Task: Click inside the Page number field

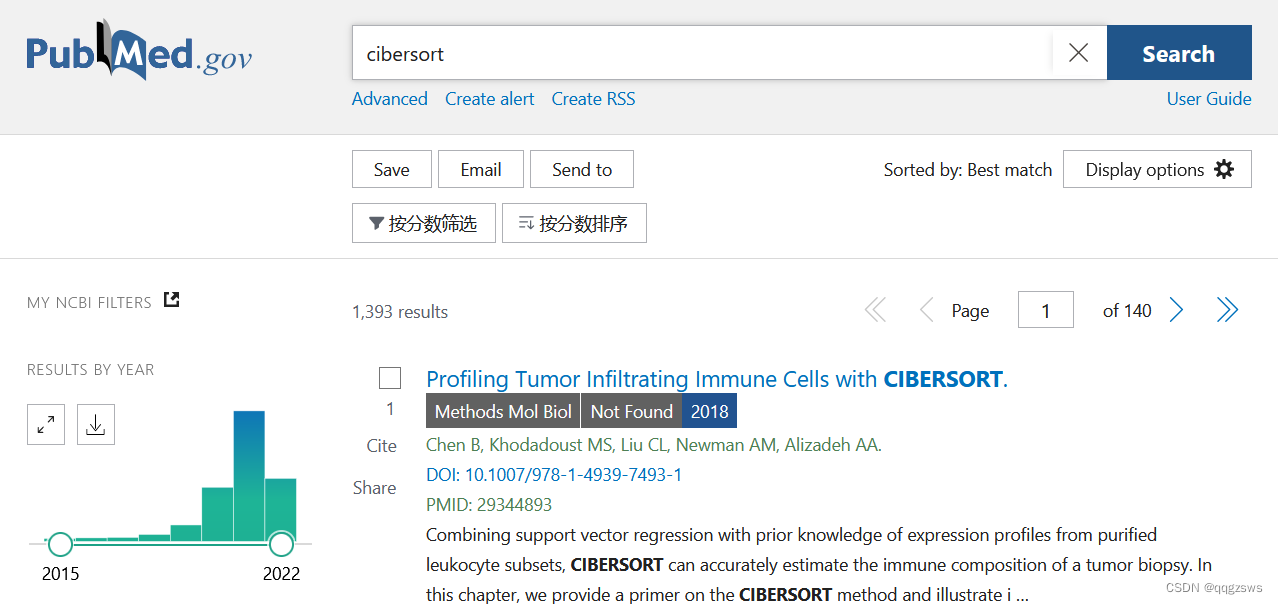Action: [1045, 310]
